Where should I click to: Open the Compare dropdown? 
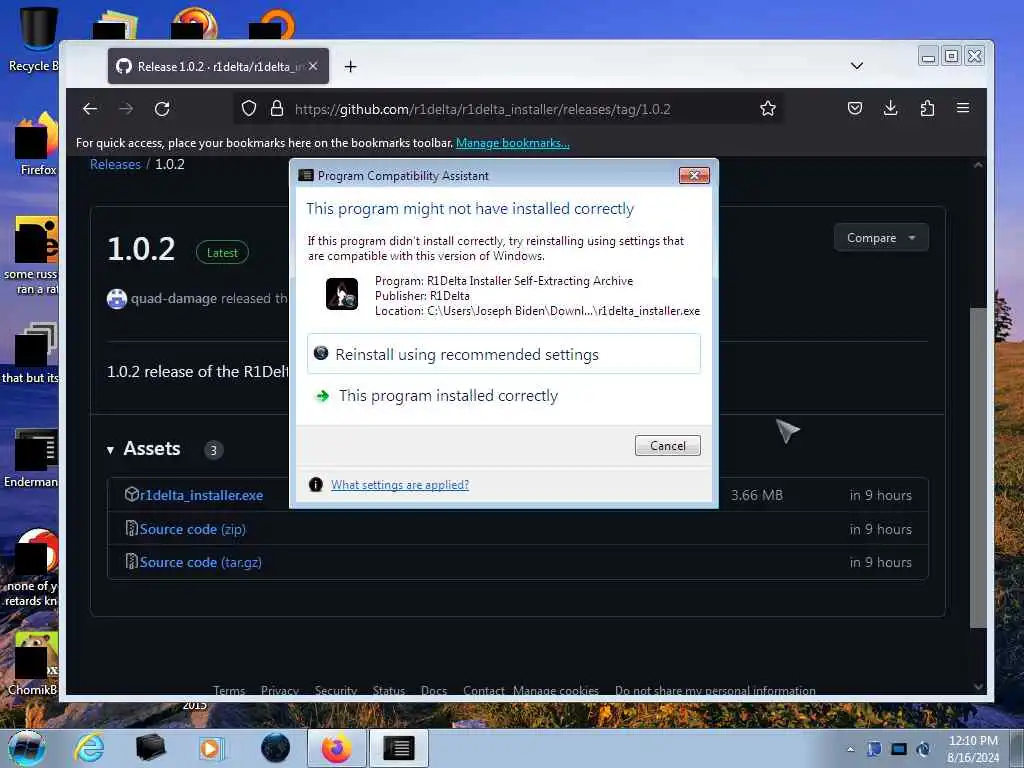881,238
